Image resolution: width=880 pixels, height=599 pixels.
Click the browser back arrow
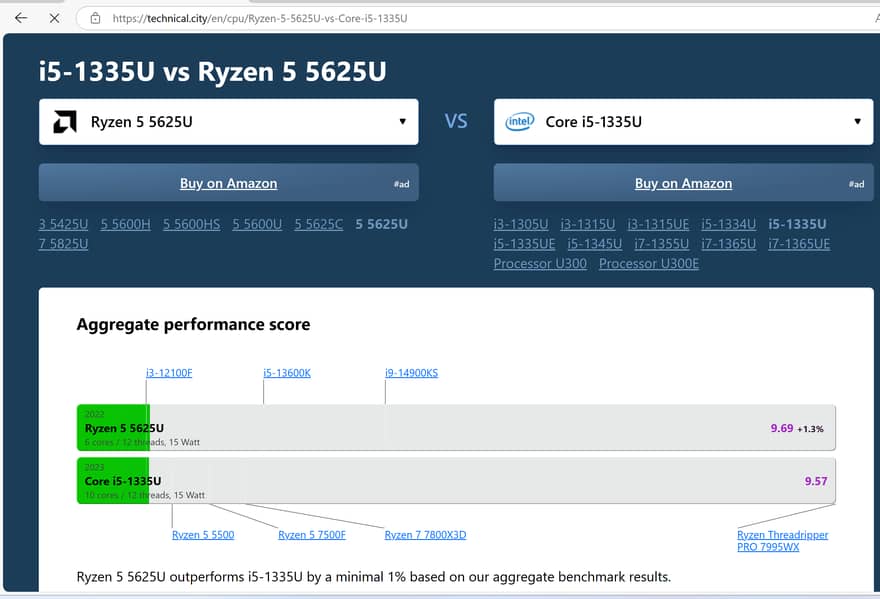(21, 18)
